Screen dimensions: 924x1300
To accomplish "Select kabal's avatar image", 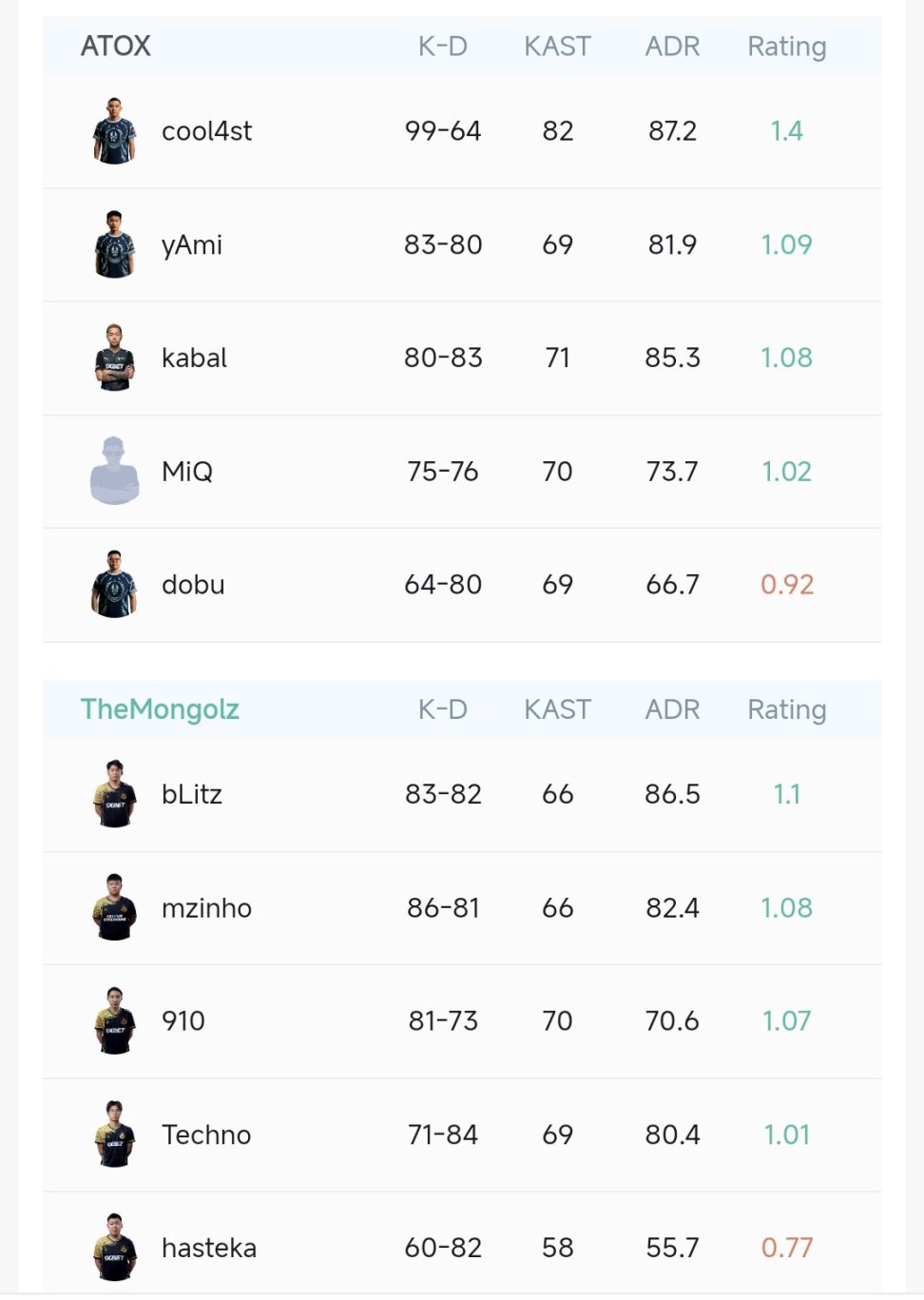I will 114,358.
